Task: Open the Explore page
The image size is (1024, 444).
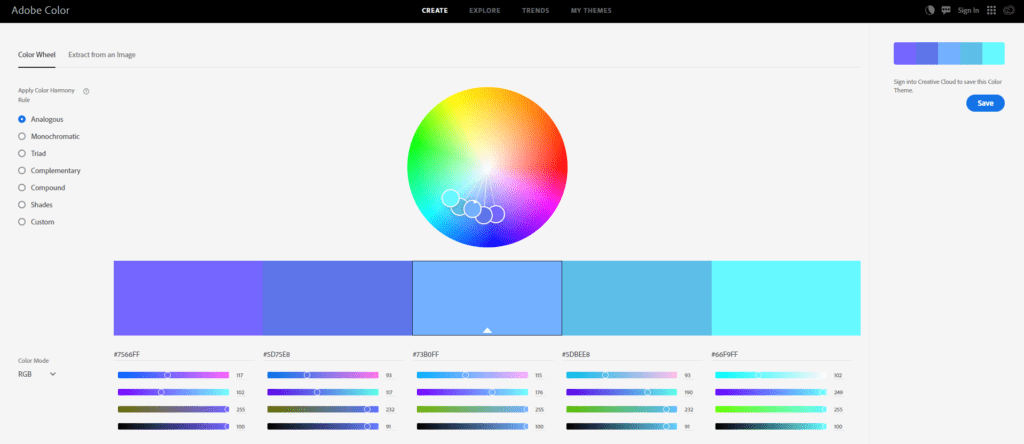Action: pos(485,10)
